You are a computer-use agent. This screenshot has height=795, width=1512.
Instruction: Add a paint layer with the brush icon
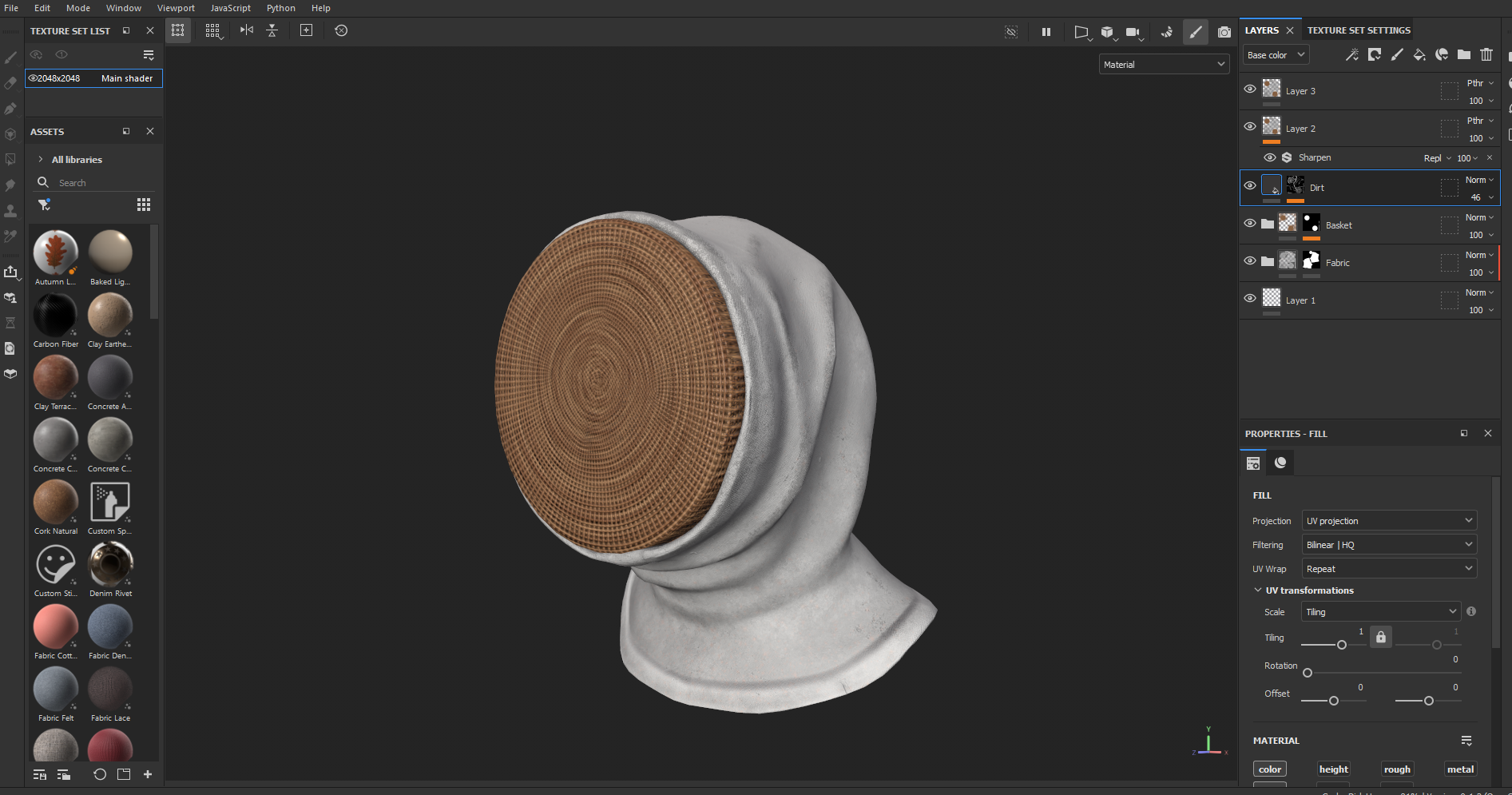[1397, 55]
